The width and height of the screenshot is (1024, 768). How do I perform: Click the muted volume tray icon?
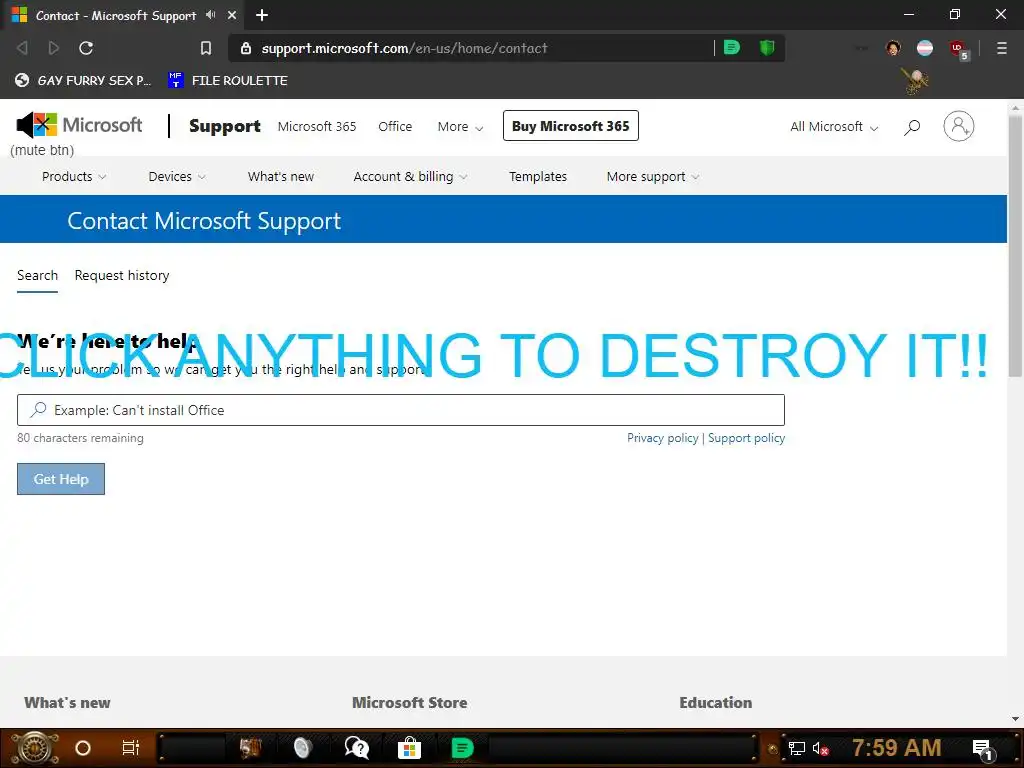(x=820, y=748)
